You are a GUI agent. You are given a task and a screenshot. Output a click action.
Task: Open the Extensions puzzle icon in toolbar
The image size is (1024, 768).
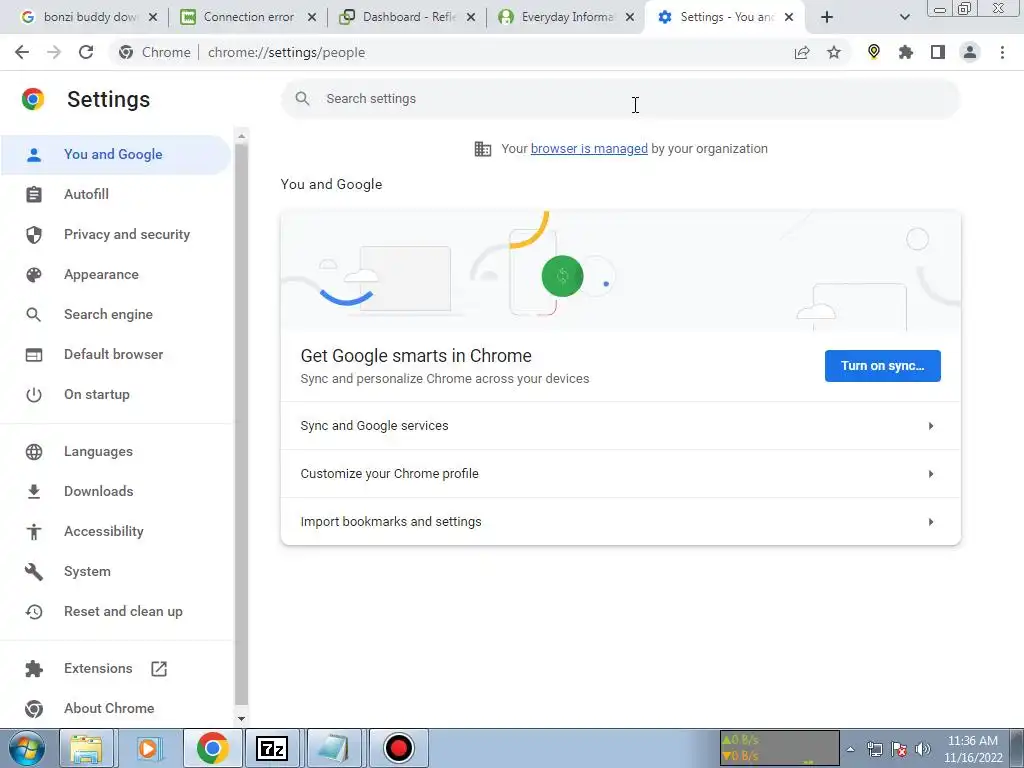(x=906, y=52)
